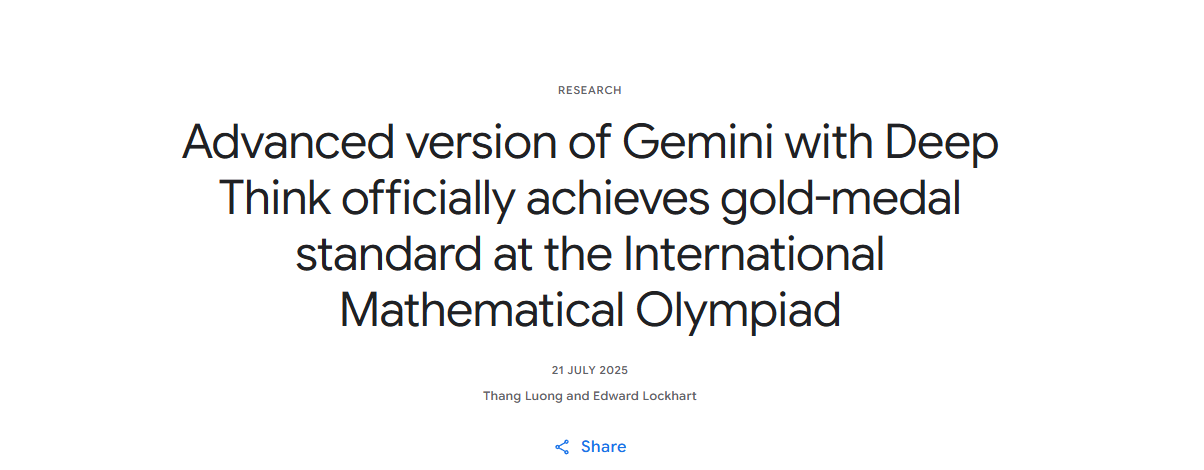Click author name Thang Luong

coord(518,396)
